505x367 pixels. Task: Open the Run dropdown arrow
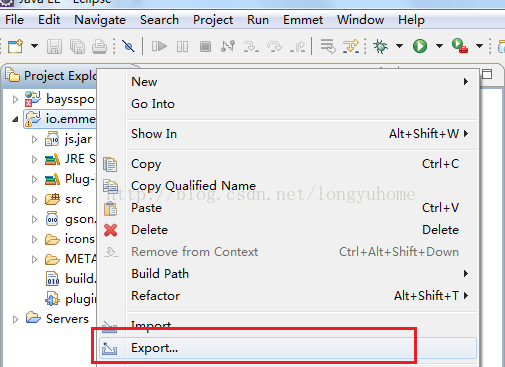tap(439, 46)
